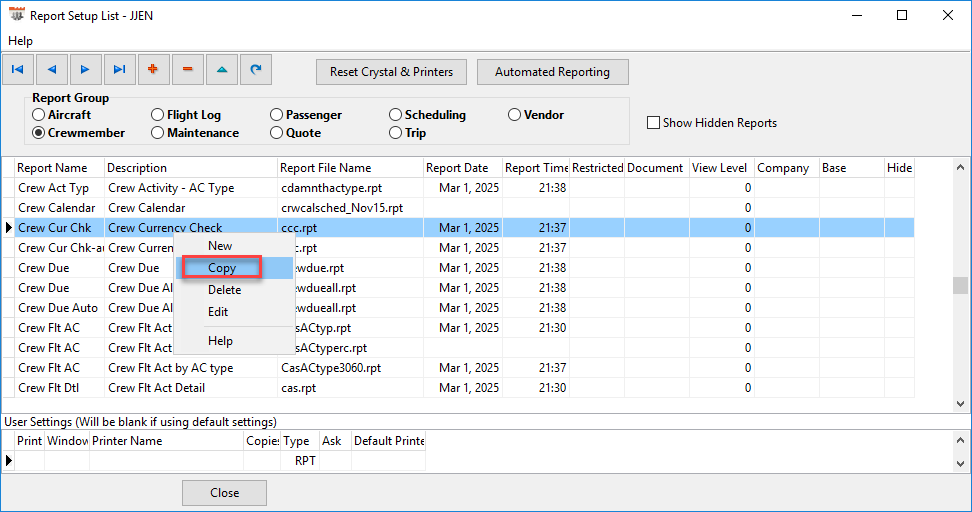Click the cas.rpt file name cell
Viewport: 972px width, 512px height.
tap(350, 388)
